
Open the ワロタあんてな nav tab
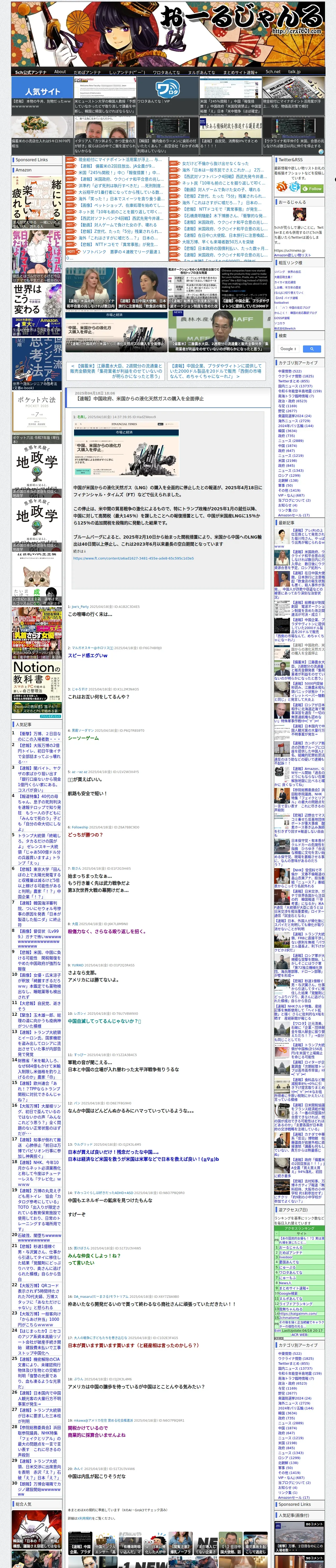tap(166, 72)
